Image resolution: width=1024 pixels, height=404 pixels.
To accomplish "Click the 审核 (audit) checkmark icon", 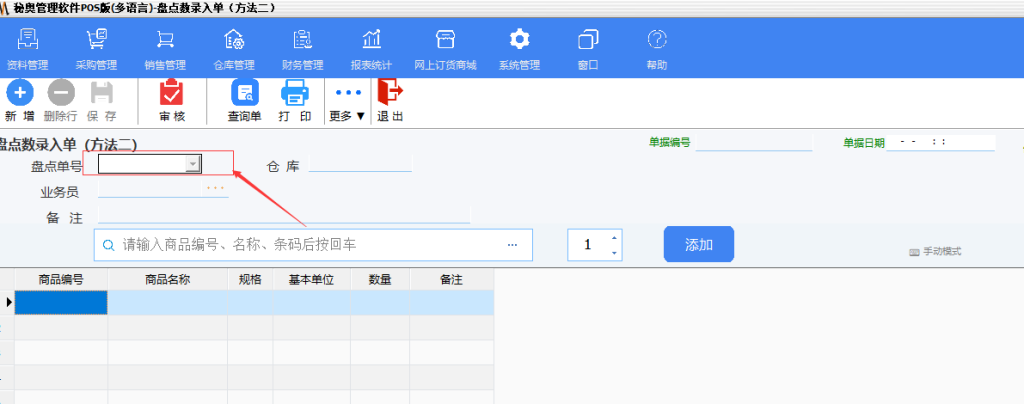I will 172,94.
